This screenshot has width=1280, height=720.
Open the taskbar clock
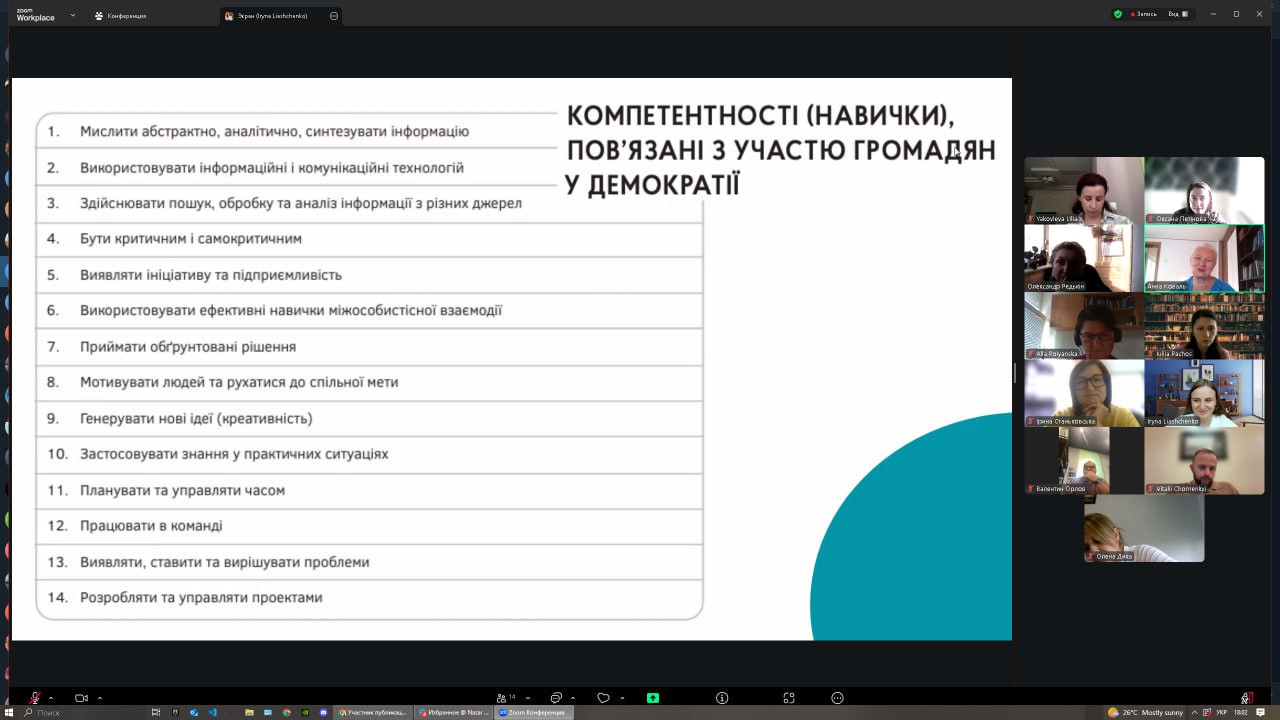(1241, 712)
